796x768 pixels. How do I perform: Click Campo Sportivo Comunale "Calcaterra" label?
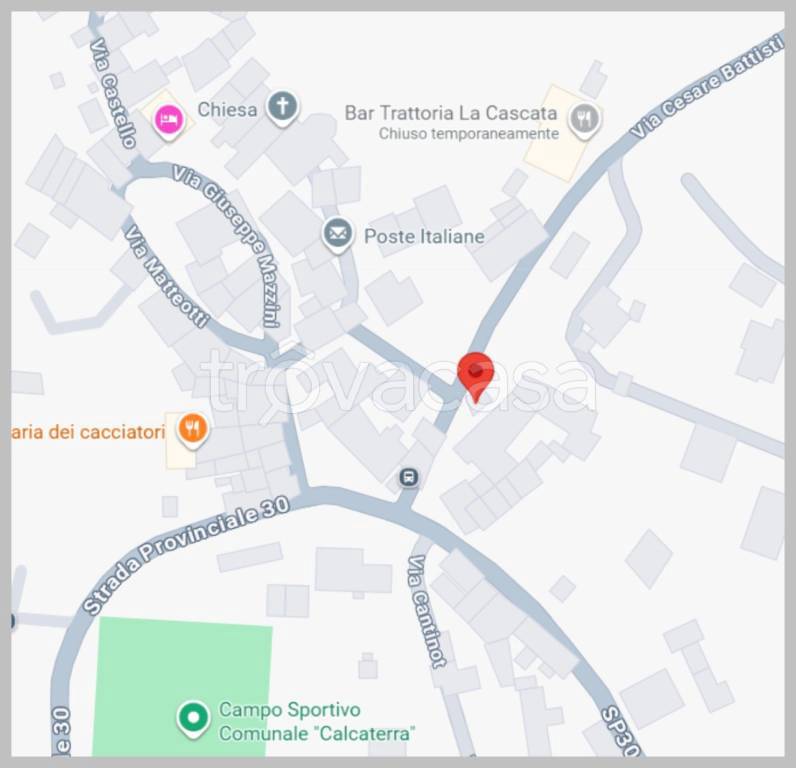317,721
